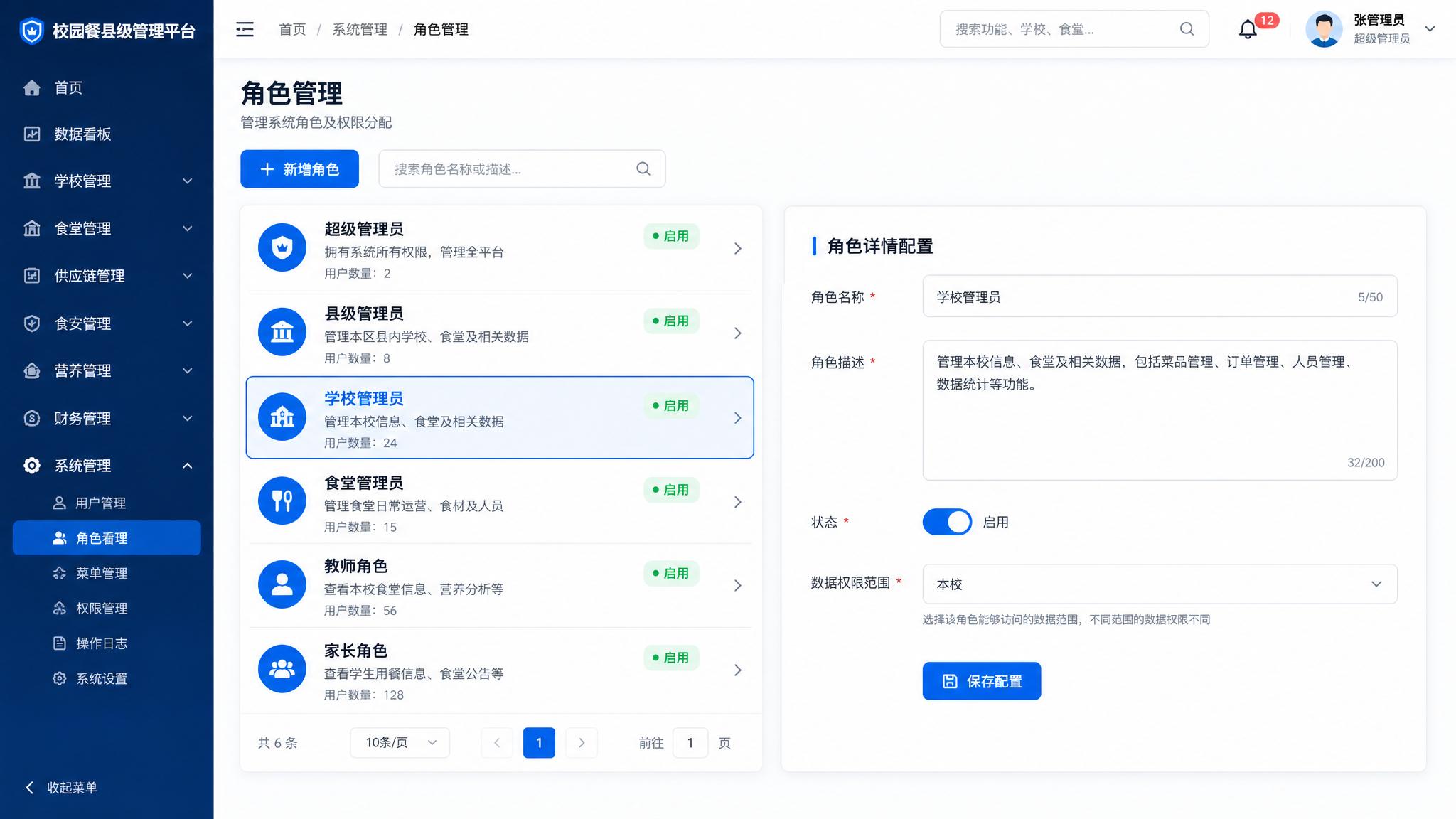Focus the 搜索角色名称或描述 search field
Image resolution: width=1456 pixels, height=819 pixels.
(x=522, y=168)
